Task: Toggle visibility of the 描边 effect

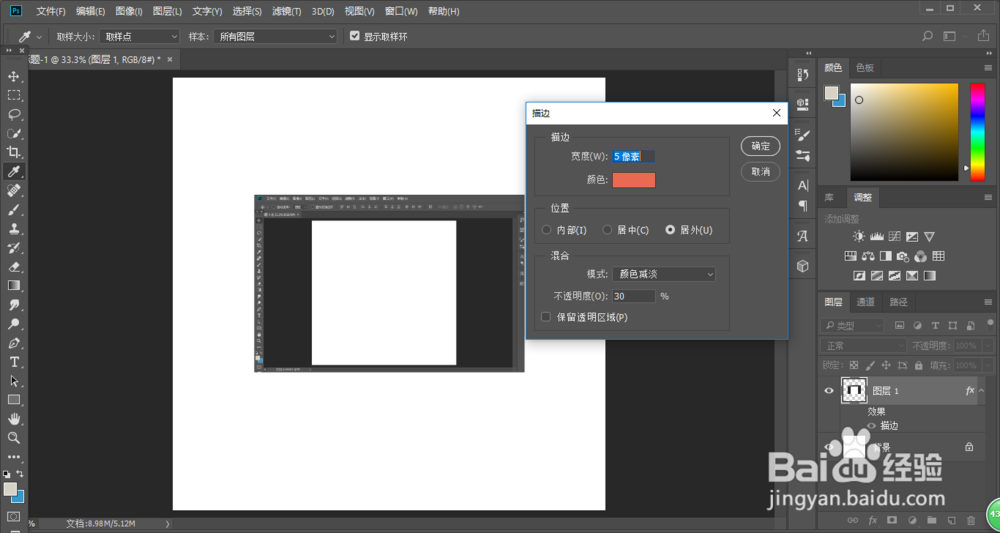Action: coord(872,425)
